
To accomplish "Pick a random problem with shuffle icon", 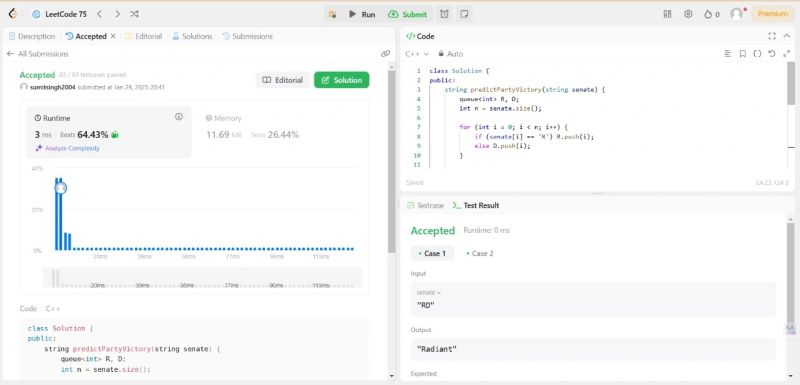I will point(134,14).
